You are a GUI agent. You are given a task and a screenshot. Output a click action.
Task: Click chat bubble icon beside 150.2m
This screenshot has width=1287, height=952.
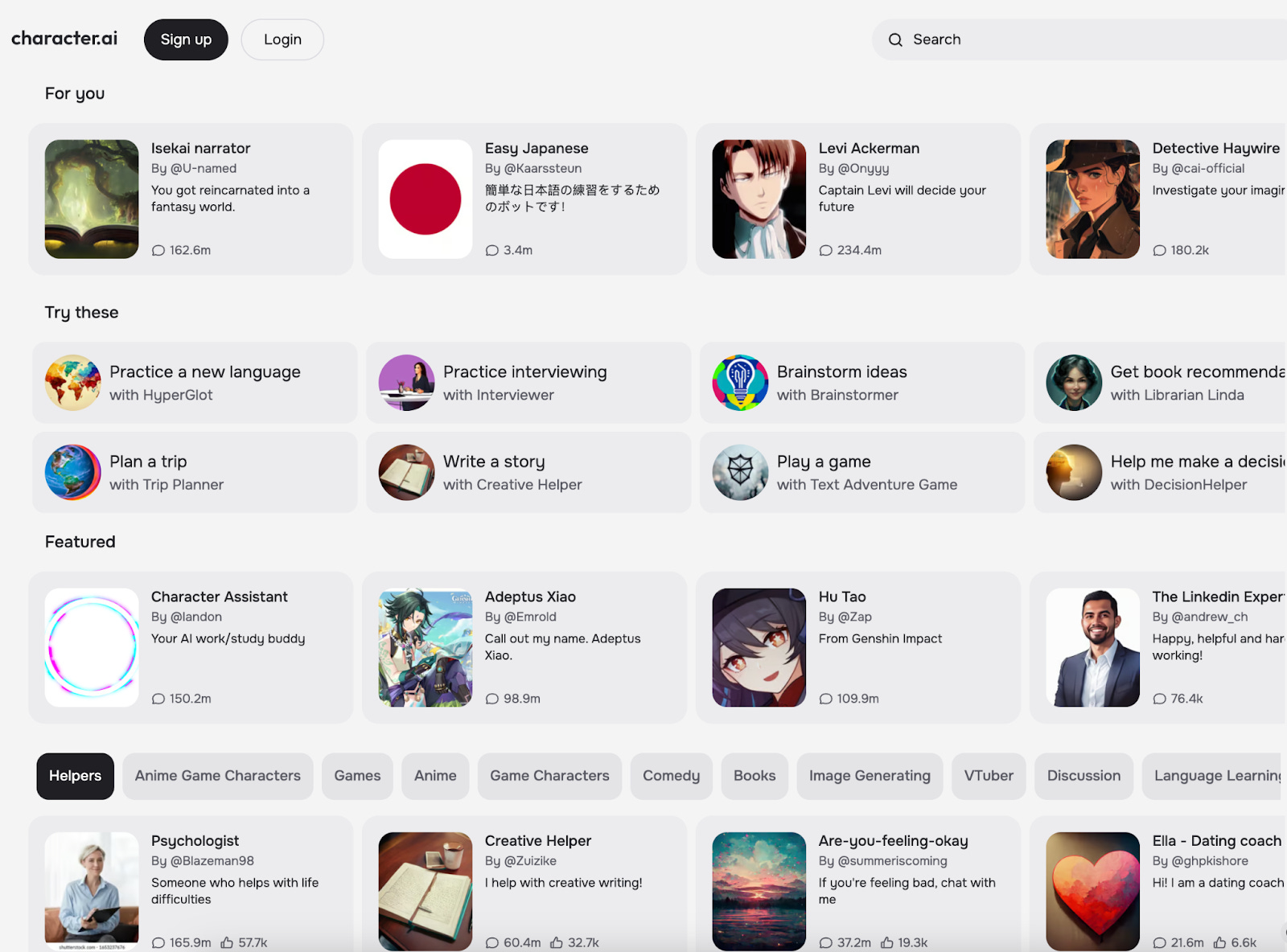point(158,700)
